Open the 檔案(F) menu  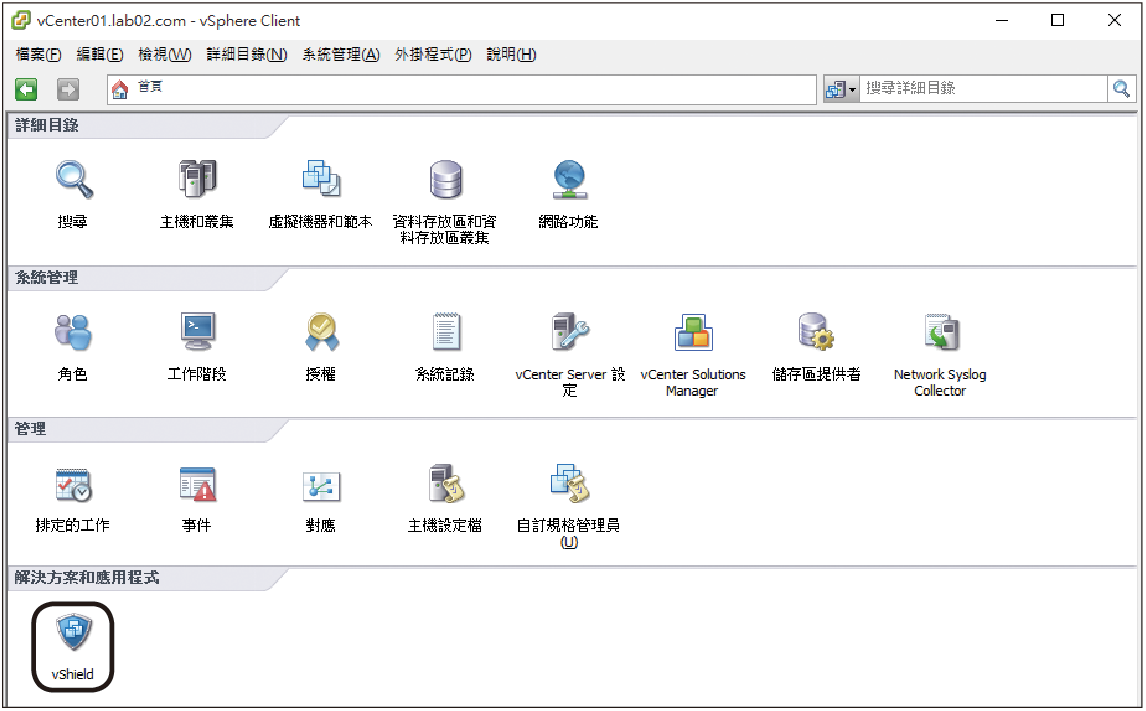tap(39, 55)
